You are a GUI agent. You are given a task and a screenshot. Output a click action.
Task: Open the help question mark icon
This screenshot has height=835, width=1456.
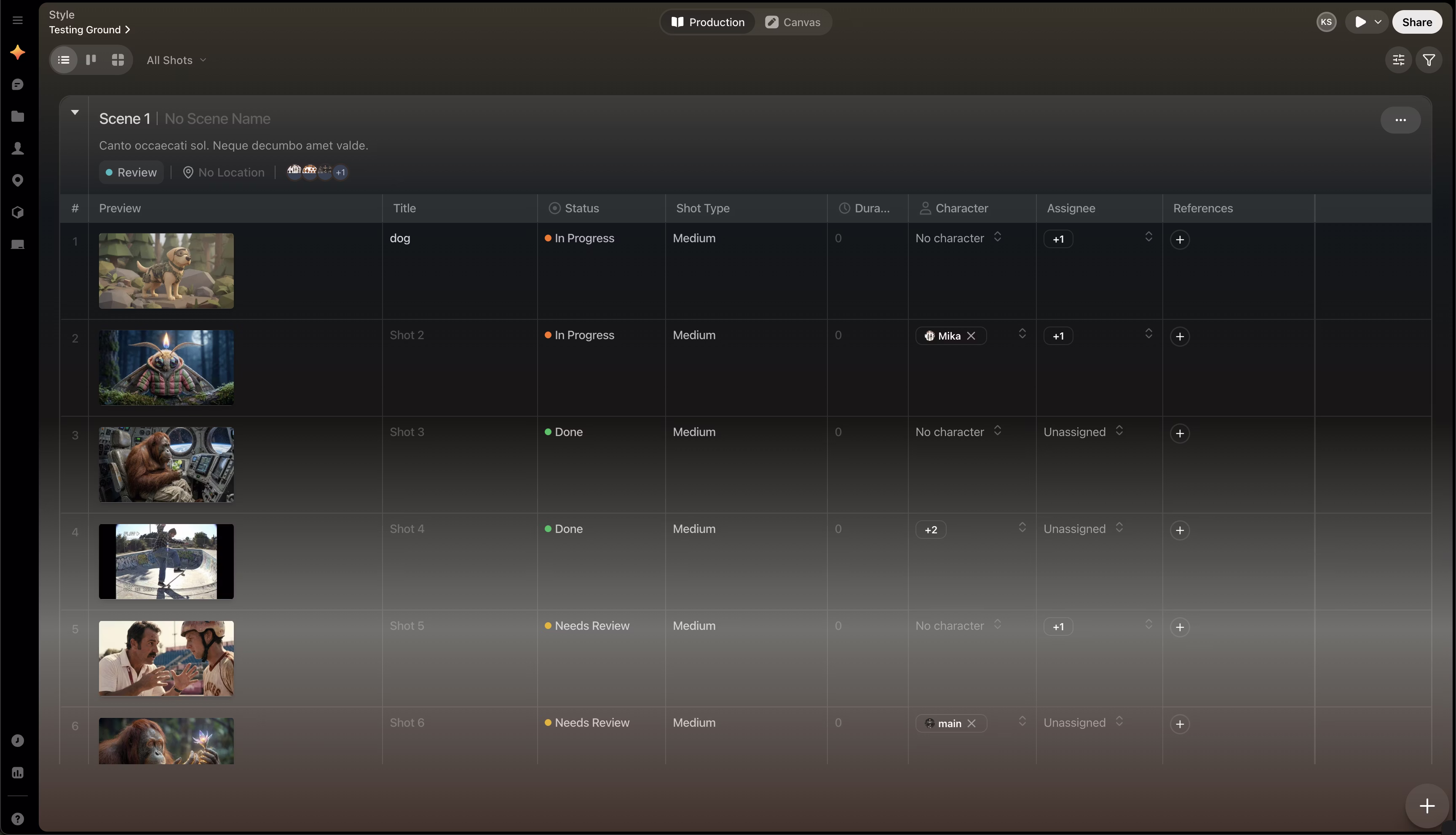[18, 819]
